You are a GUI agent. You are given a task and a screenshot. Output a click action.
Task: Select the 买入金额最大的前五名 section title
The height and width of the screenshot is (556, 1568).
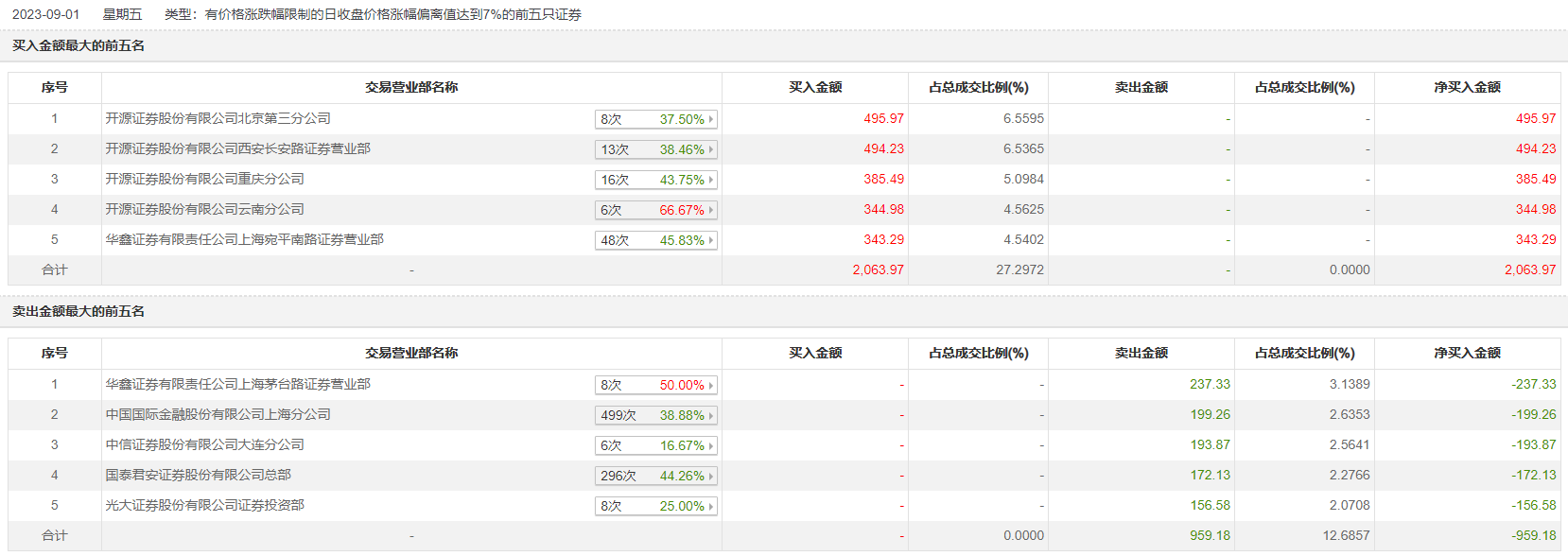78,45
